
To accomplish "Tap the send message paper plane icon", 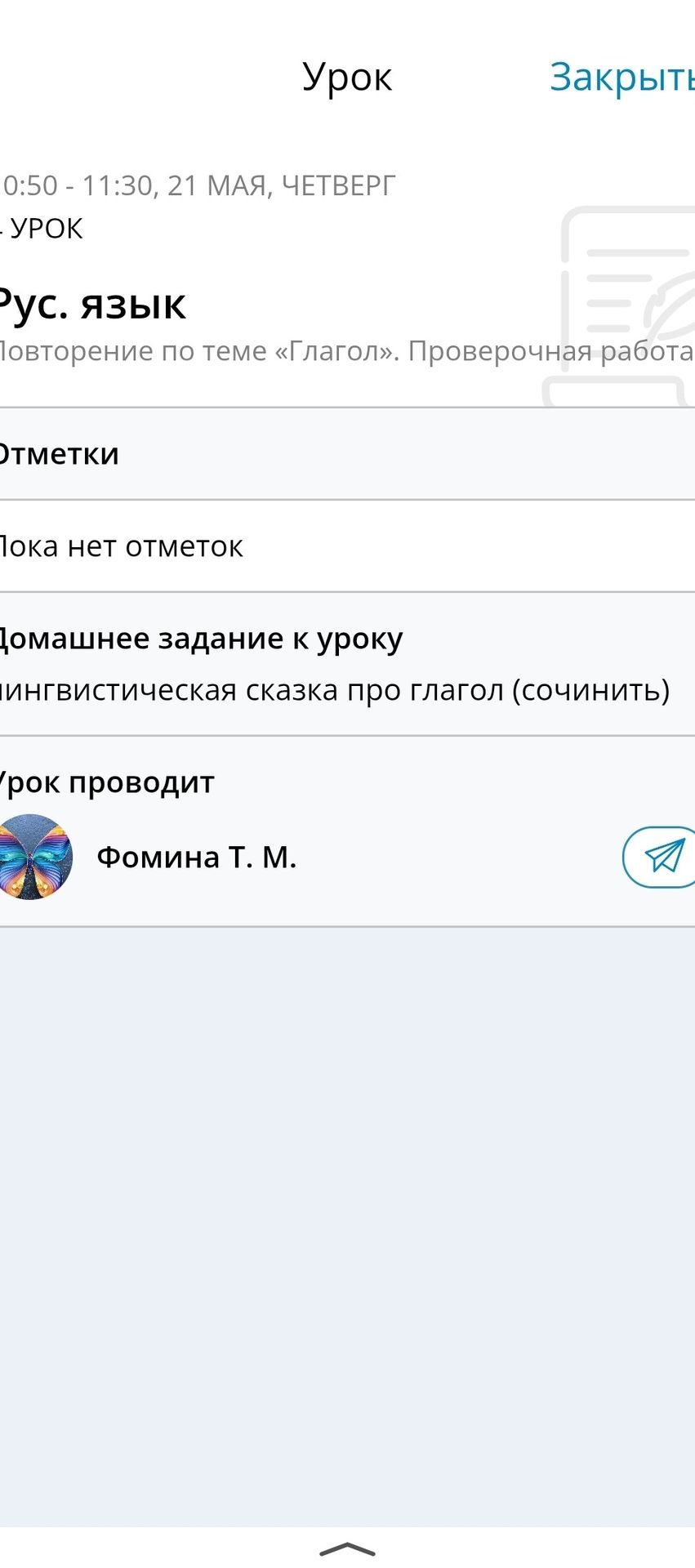I will click(x=660, y=857).
